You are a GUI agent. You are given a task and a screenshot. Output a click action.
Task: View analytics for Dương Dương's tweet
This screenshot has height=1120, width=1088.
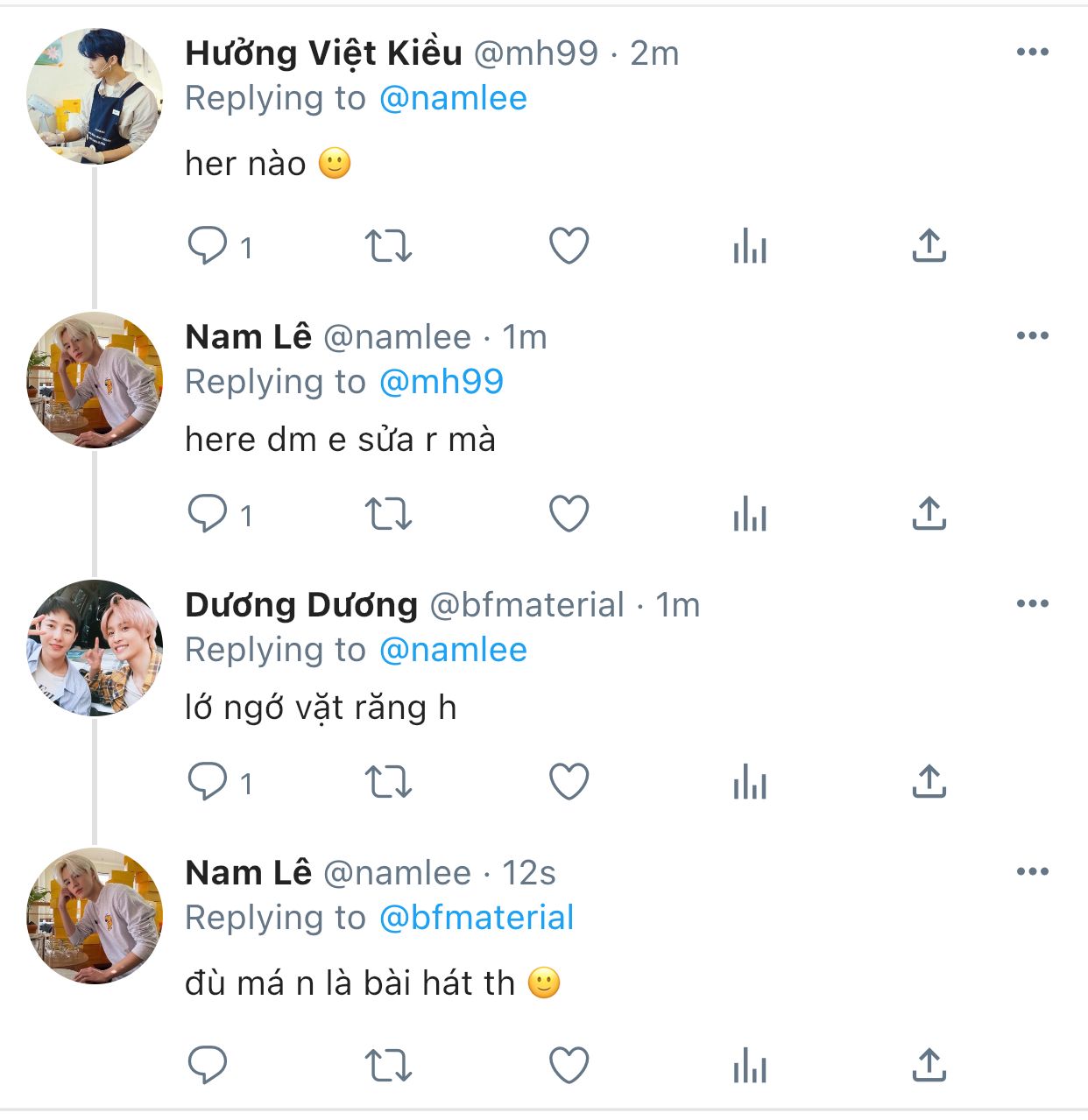click(x=750, y=782)
